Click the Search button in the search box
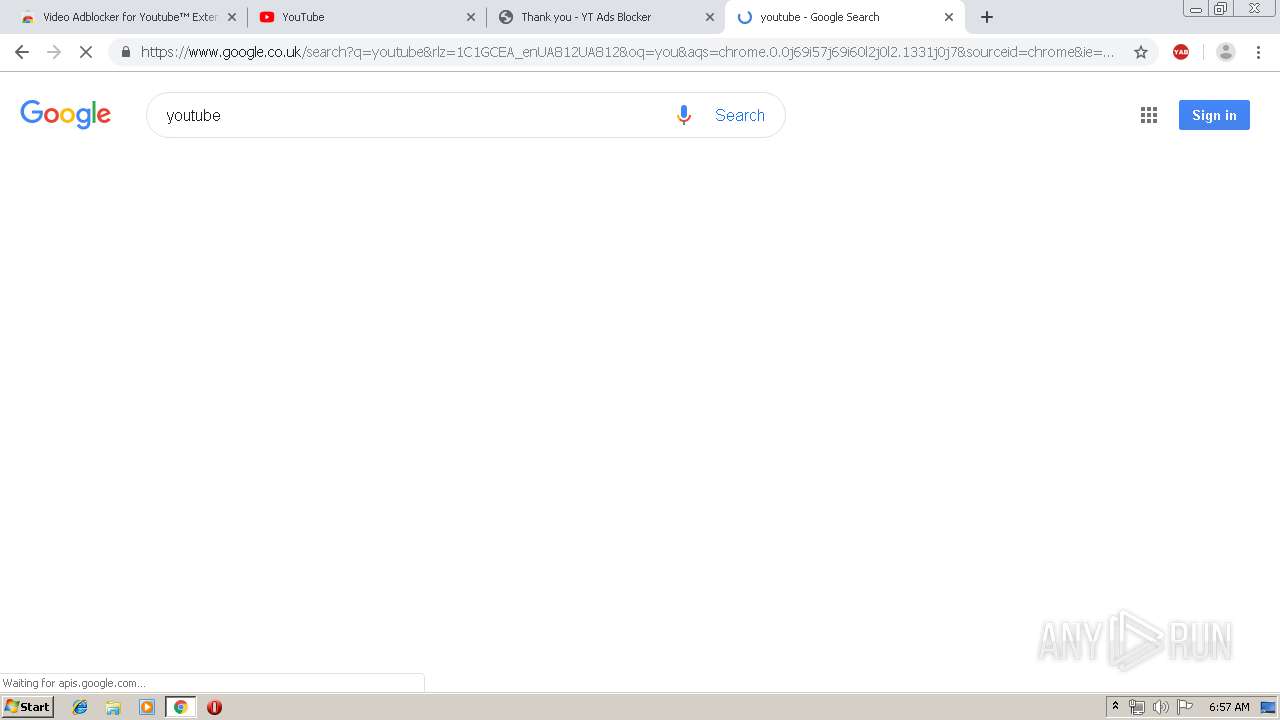 tap(740, 115)
